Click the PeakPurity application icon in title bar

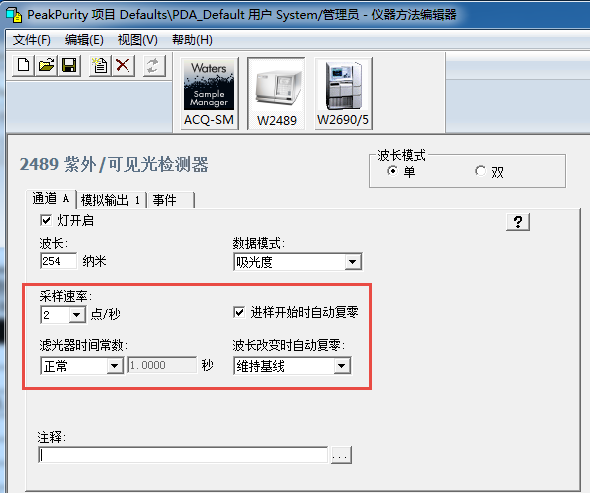coord(14,15)
